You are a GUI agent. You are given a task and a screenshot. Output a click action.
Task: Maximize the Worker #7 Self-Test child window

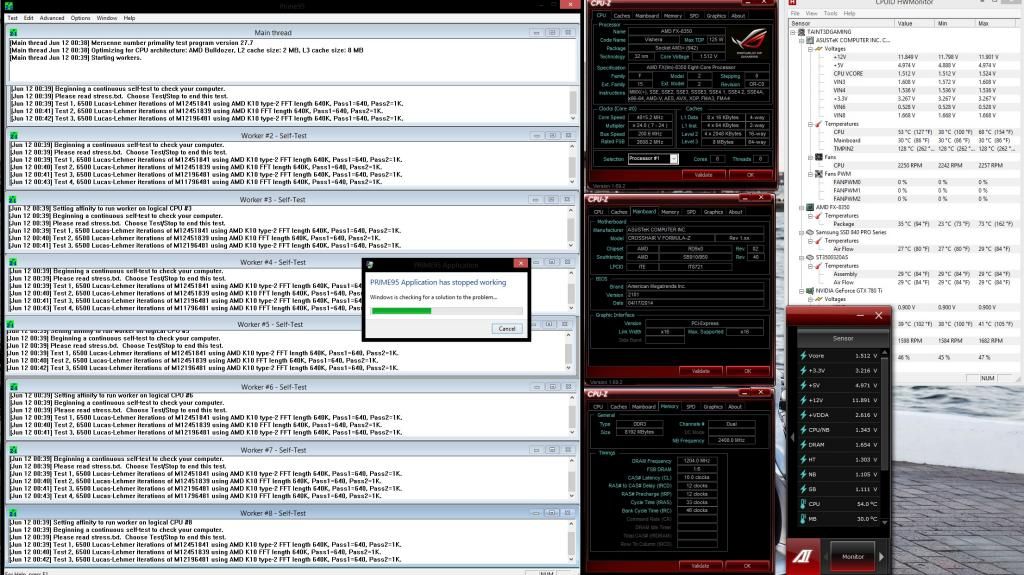click(x=552, y=450)
